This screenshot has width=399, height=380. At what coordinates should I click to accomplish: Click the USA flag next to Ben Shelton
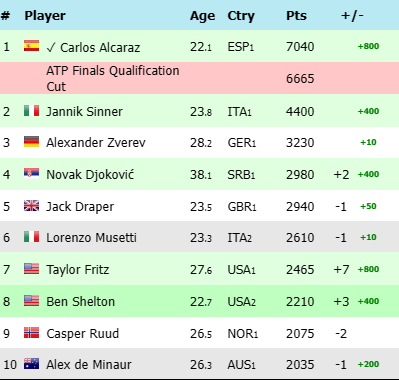(x=31, y=301)
